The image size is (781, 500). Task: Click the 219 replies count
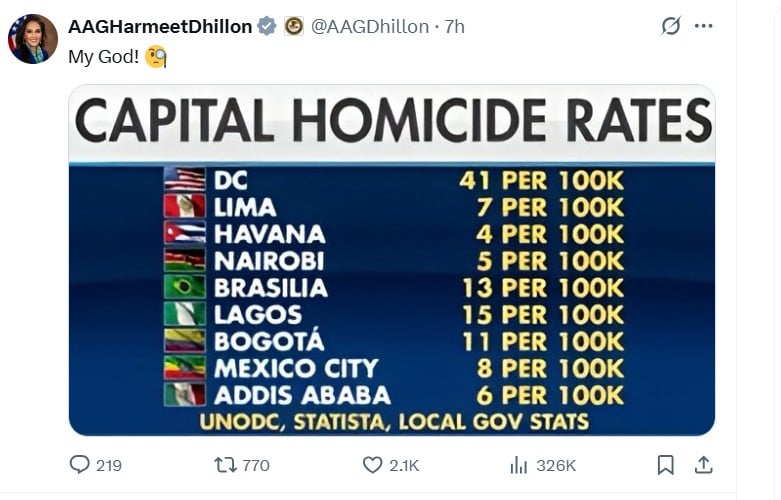tap(109, 465)
